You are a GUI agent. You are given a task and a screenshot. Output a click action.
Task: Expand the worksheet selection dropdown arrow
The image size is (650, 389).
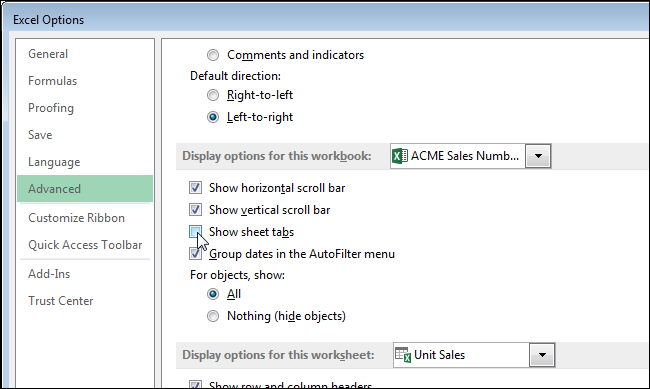pos(542,355)
